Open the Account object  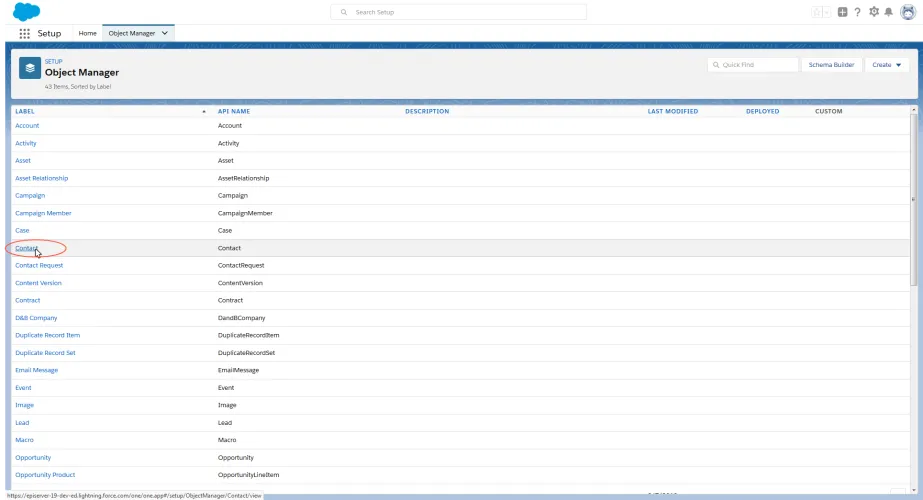(x=27, y=125)
